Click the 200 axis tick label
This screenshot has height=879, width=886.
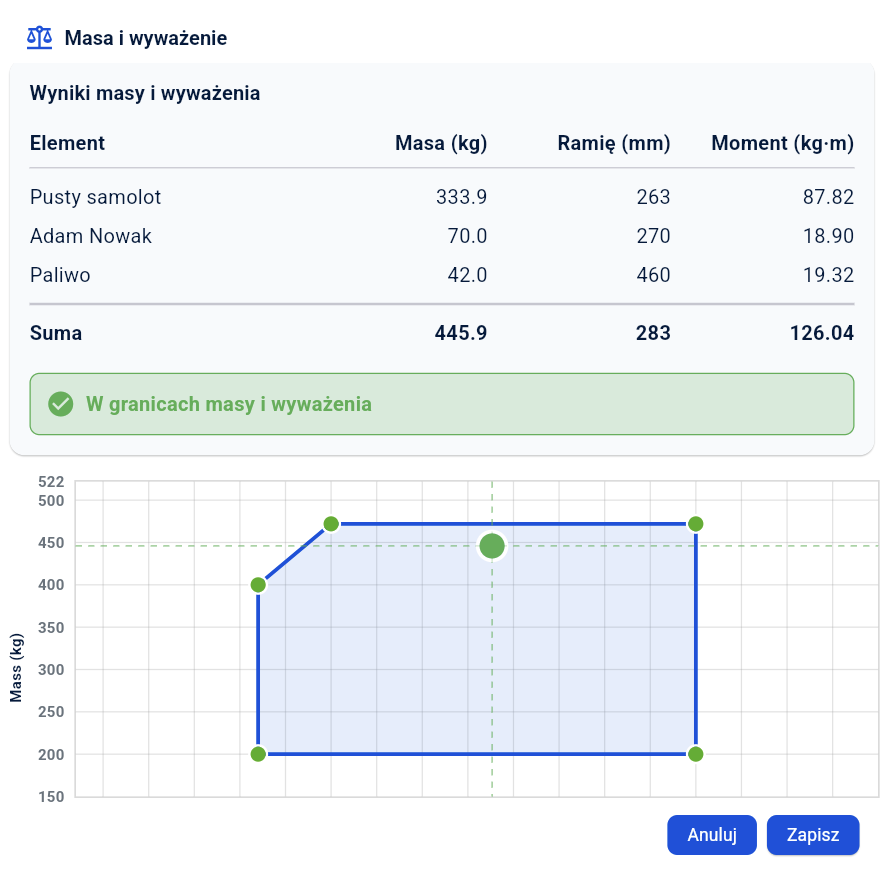click(x=51, y=755)
